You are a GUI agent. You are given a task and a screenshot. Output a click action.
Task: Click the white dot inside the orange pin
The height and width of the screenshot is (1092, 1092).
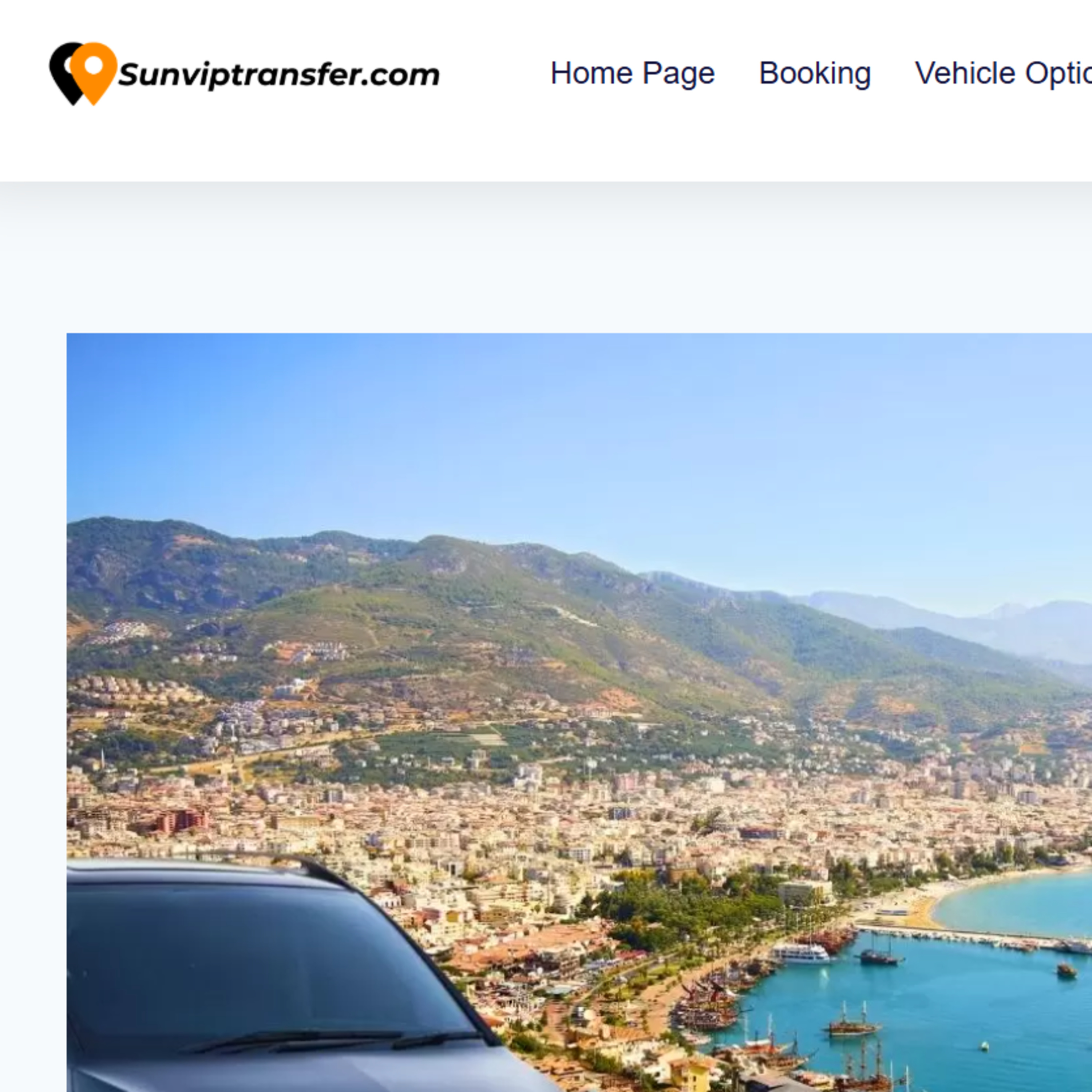(93, 66)
